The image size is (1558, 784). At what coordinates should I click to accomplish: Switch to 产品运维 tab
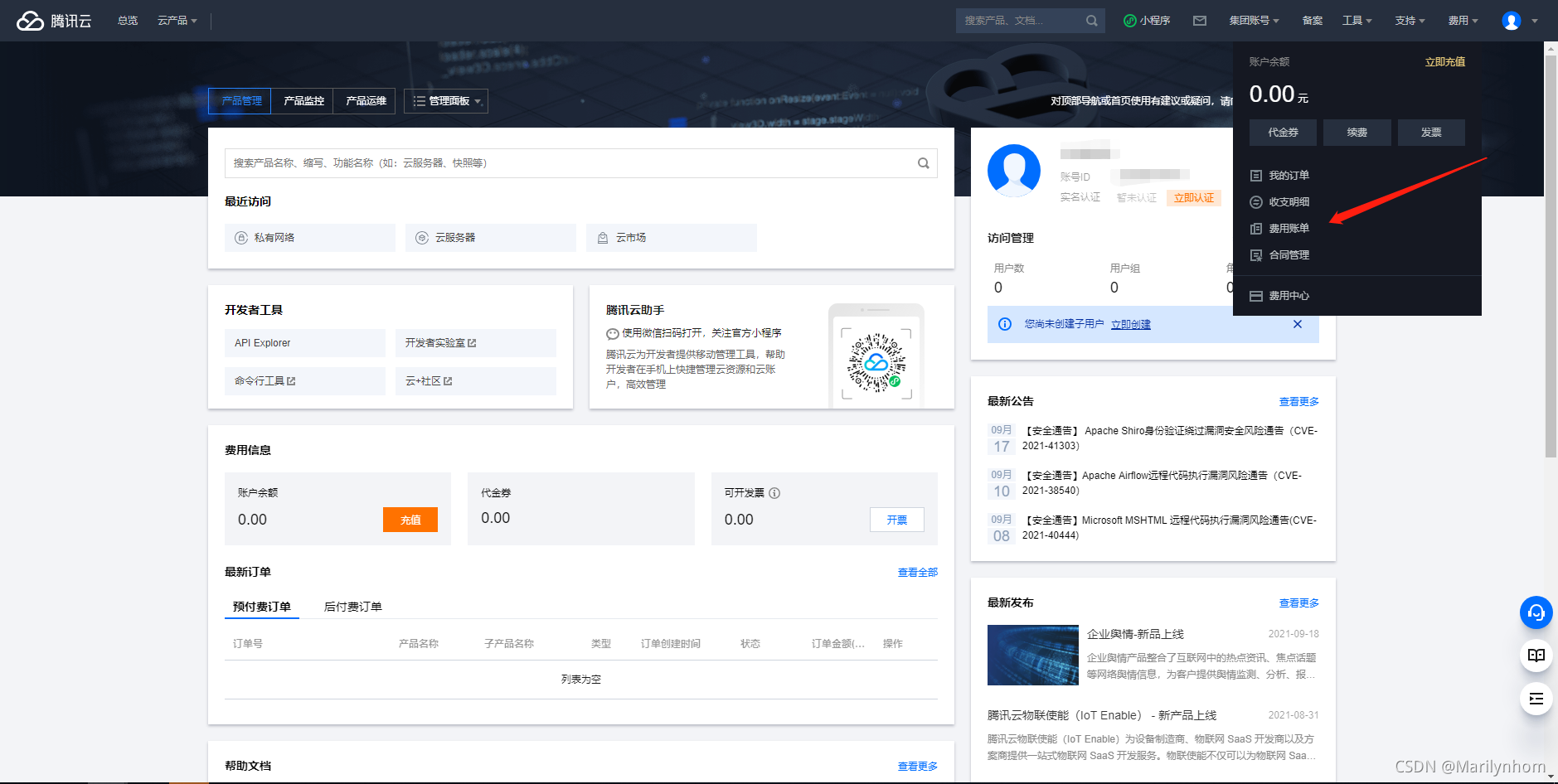pyautogui.click(x=365, y=101)
